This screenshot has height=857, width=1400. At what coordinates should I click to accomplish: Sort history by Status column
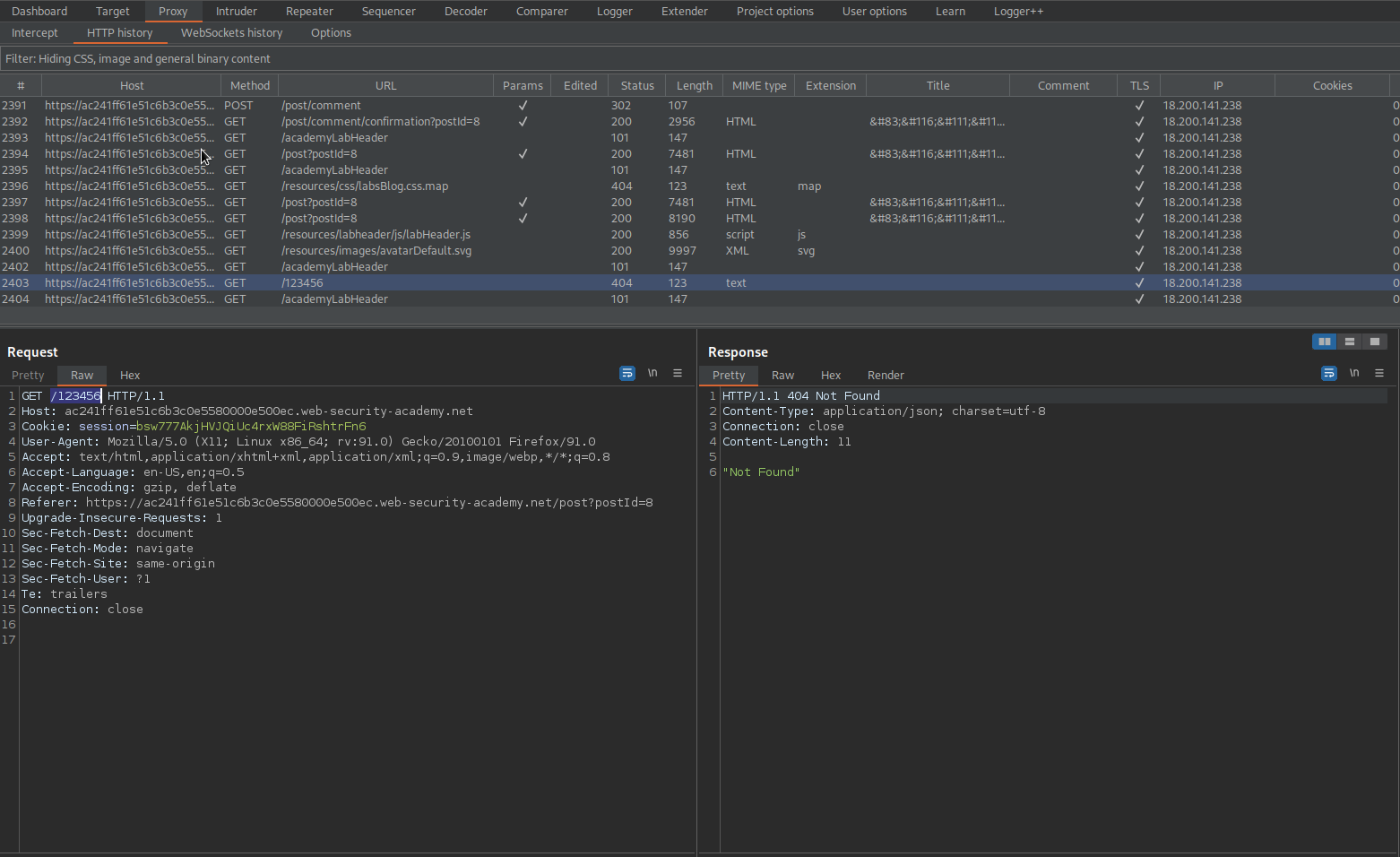click(637, 85)
